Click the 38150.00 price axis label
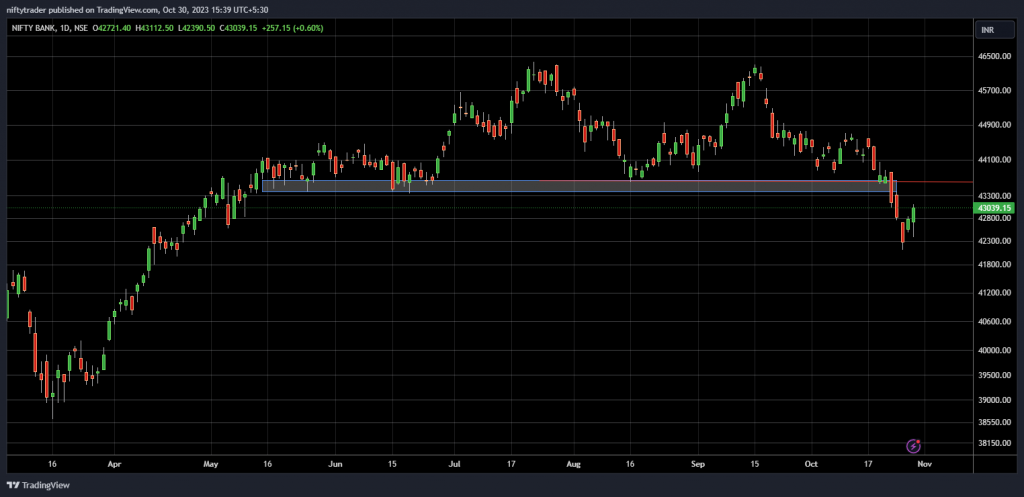The width and height of the screenshot is (1024, 497). (995, 443)
